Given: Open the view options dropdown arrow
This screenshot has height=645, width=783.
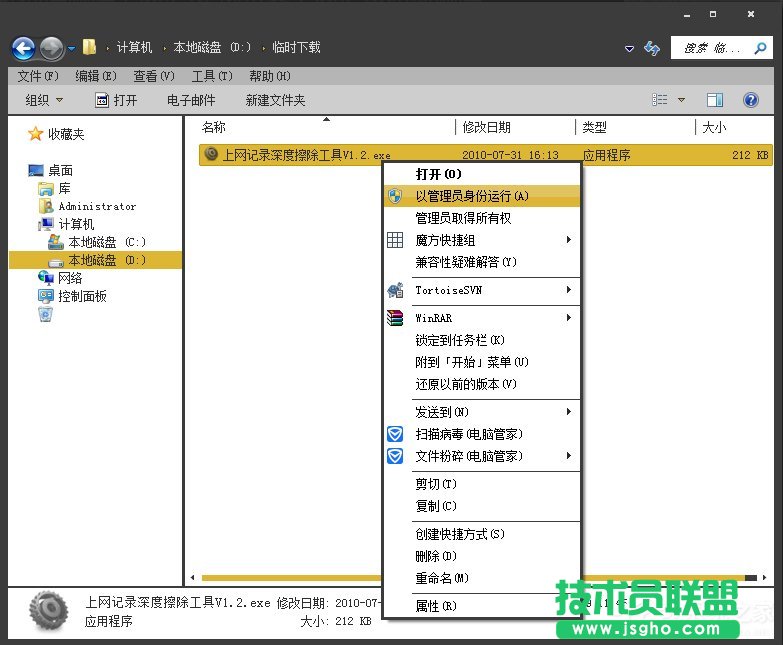Looking at the screenshot, I should (682, 100).
